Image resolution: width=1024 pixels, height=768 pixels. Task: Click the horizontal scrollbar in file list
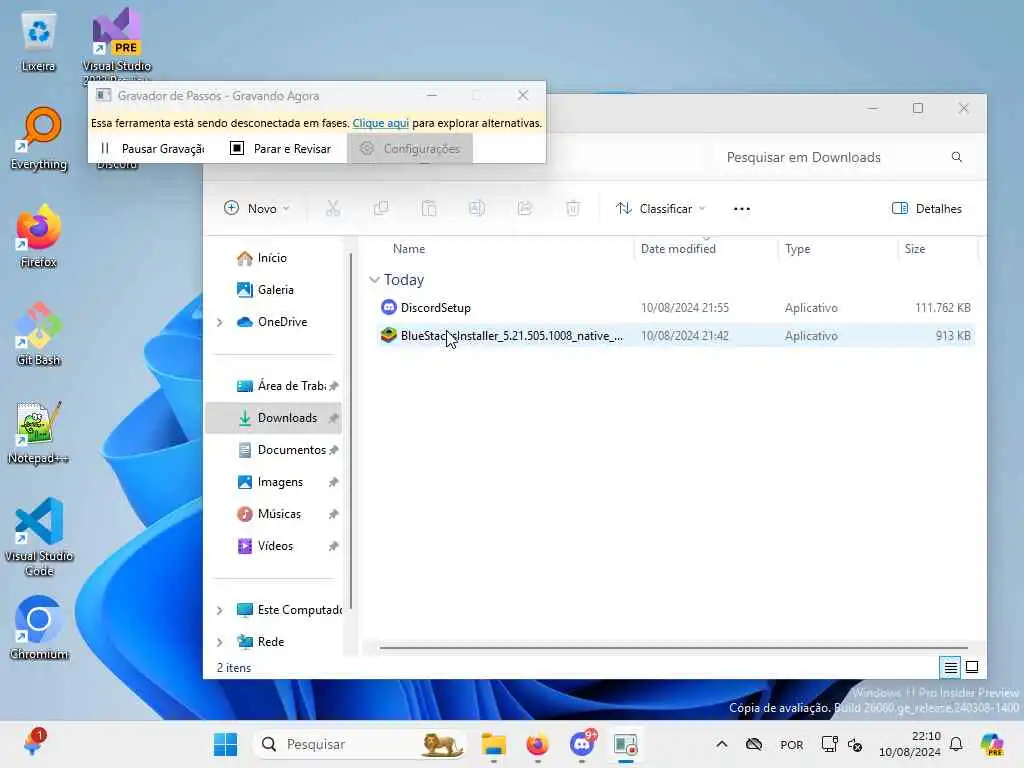click(673, 648)
